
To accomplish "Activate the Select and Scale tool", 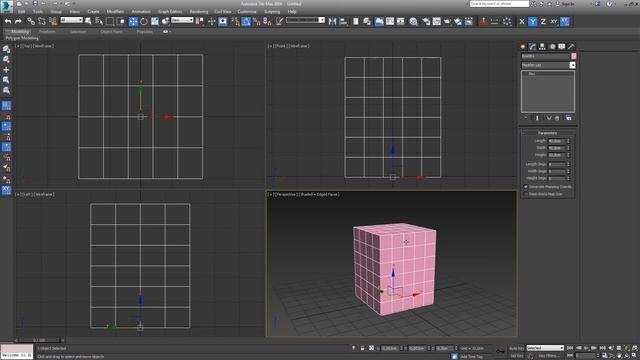I will point(155,21).
